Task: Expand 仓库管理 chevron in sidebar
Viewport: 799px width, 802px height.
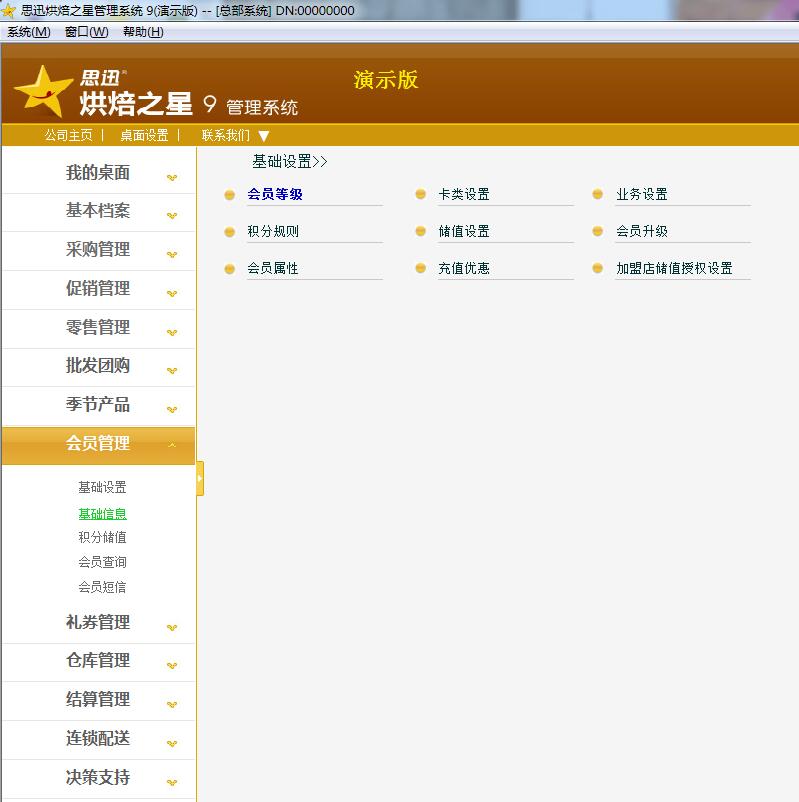Action: point(172,665)
